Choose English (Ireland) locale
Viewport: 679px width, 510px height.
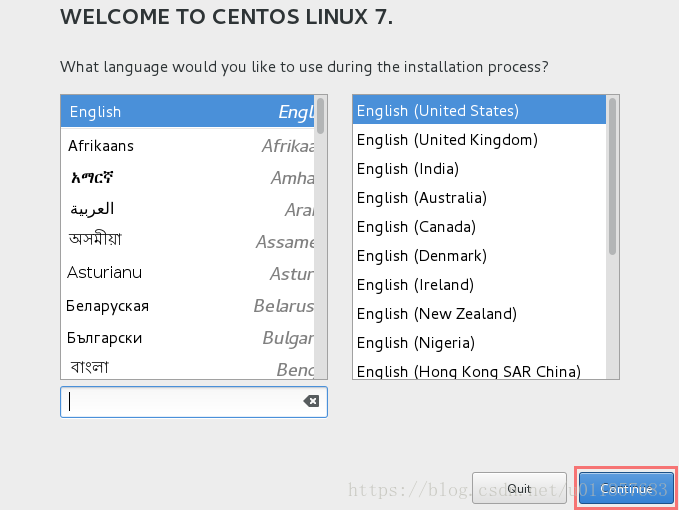pos(479,285)
